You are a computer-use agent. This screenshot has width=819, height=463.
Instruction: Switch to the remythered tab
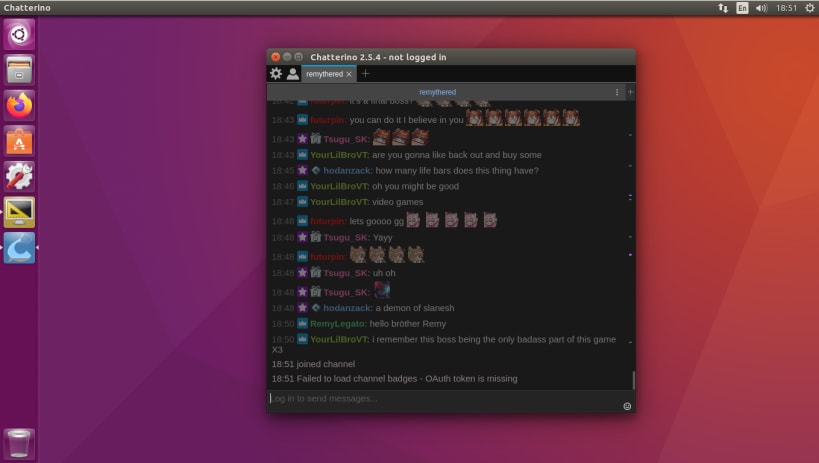coord(324,74)
